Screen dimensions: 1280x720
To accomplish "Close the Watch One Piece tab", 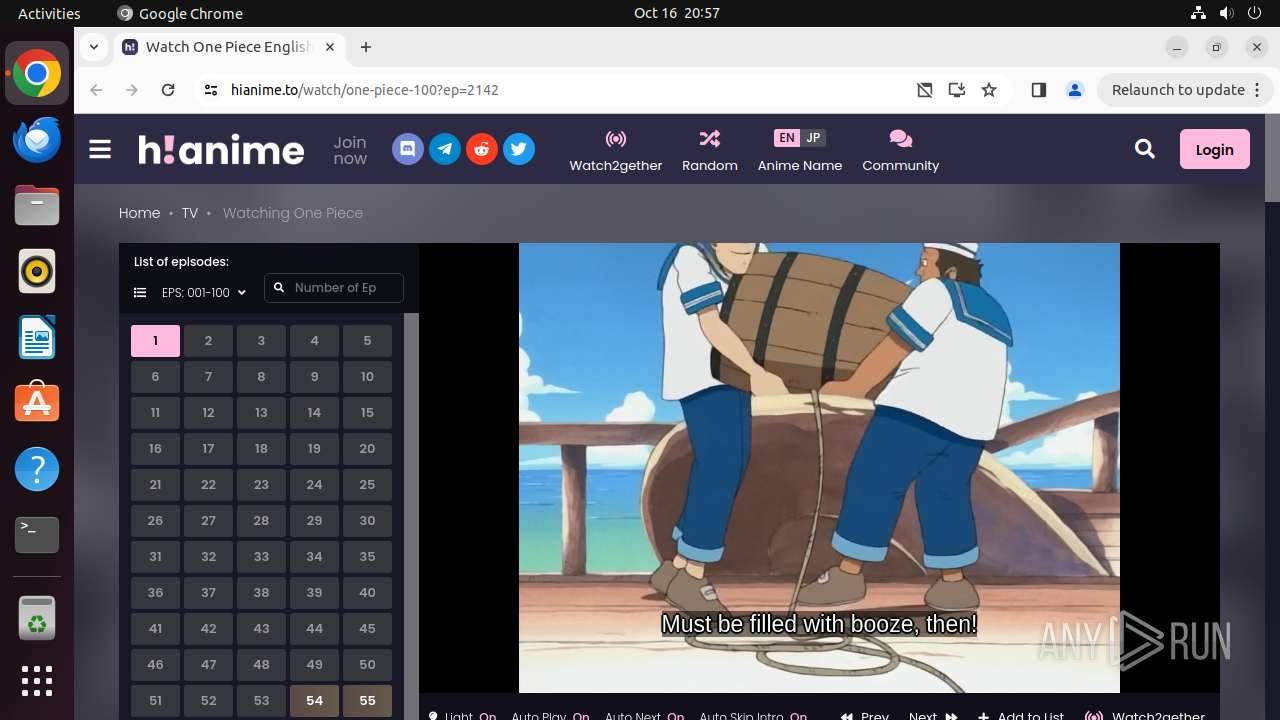I will (x=331, y=47).
